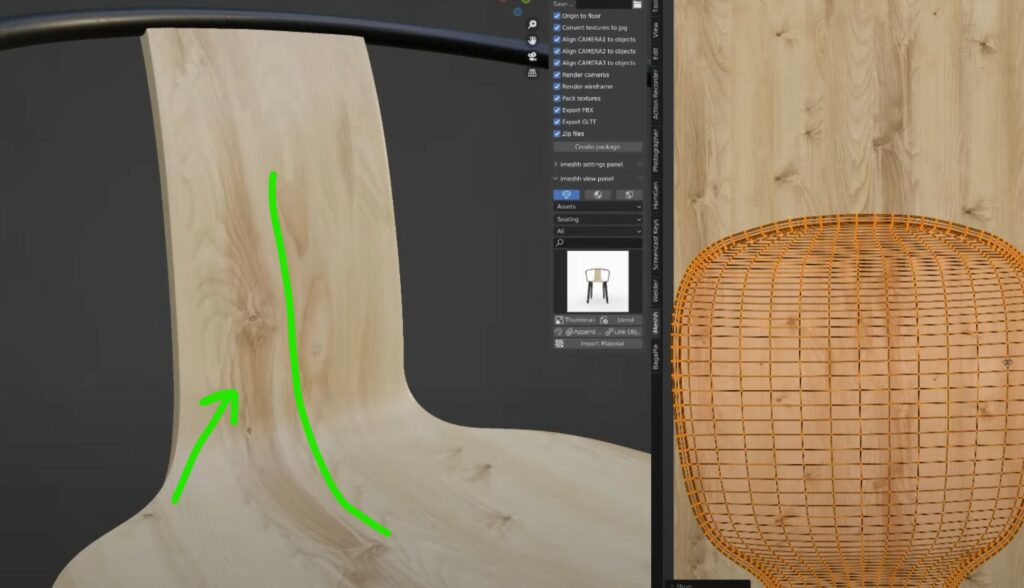Toggle Pack textures checkbox

tap(557, 98)
